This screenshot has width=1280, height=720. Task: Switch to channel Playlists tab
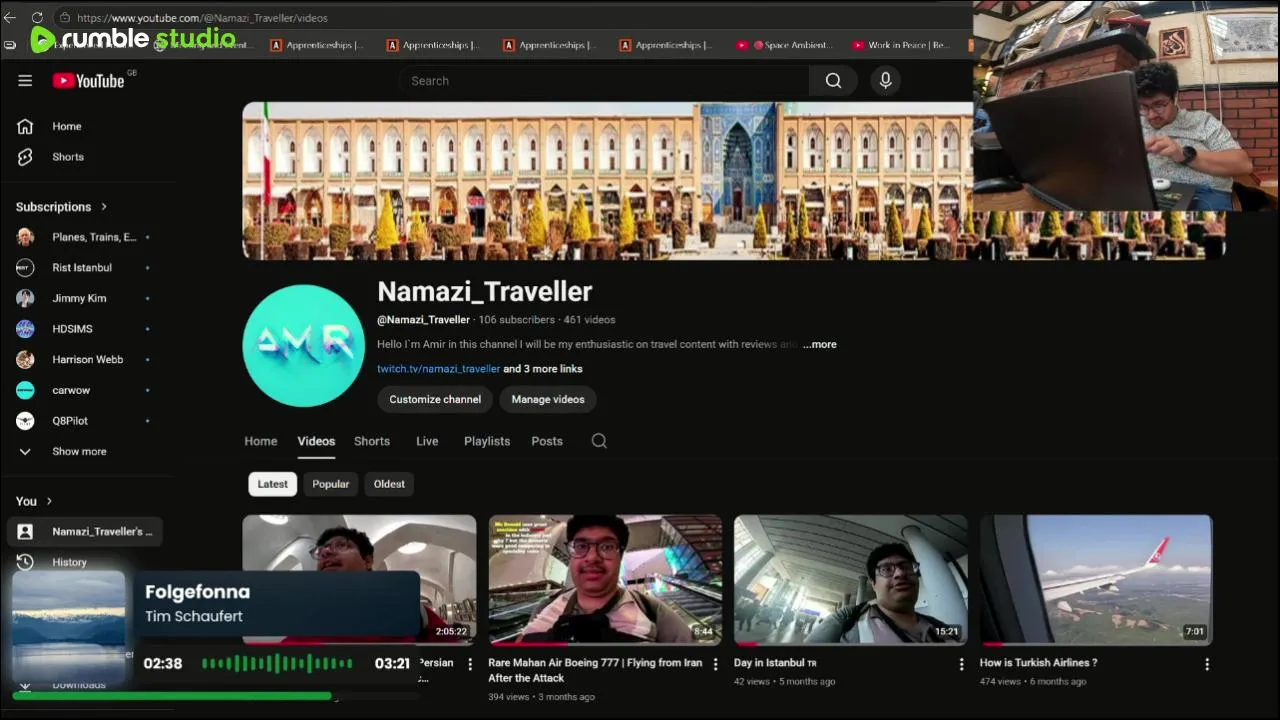(x=487, y=441)
